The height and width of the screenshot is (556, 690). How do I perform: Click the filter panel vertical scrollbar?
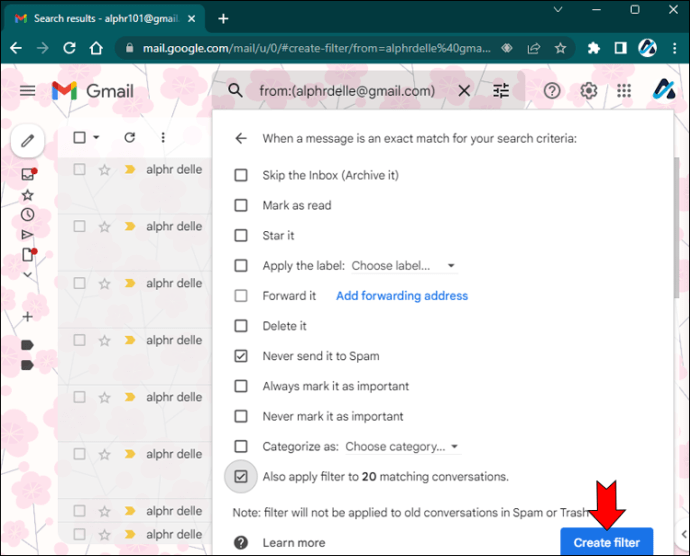tap(676, 228)
